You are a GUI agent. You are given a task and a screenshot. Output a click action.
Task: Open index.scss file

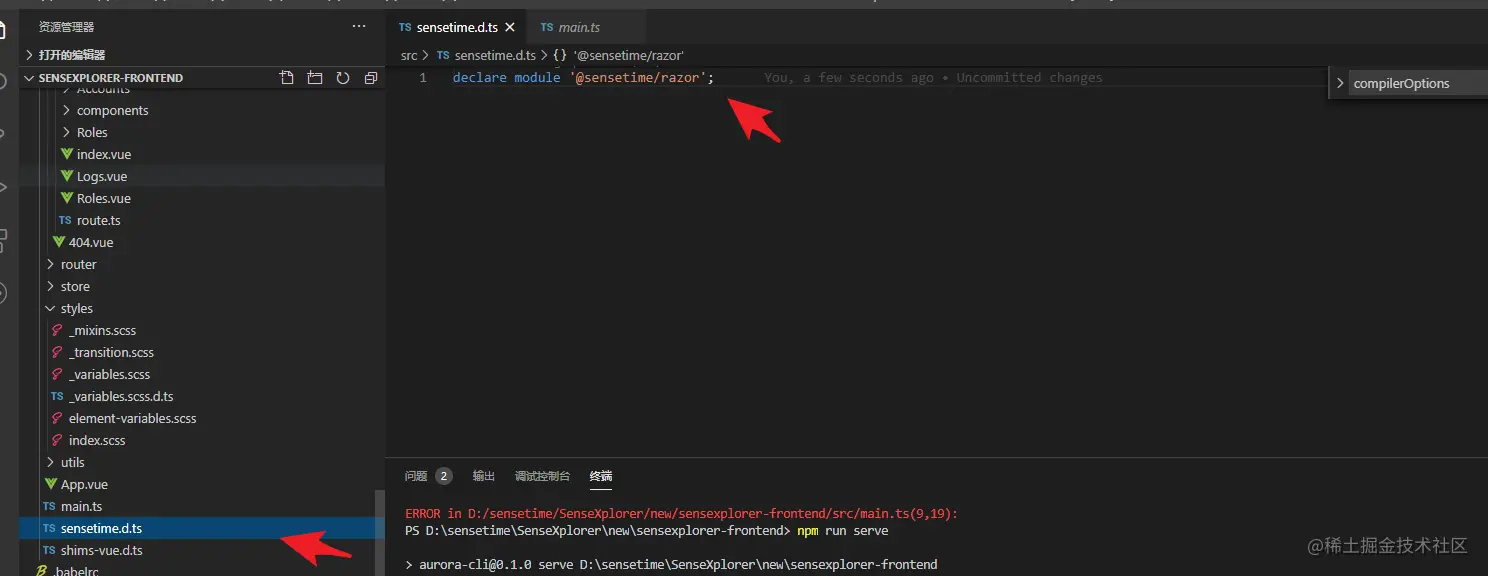[202, 440]
